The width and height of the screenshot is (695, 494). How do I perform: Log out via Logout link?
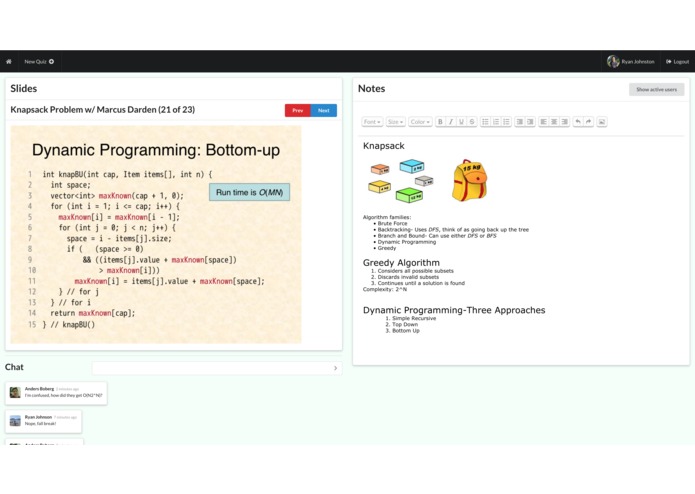pos(677,62)
